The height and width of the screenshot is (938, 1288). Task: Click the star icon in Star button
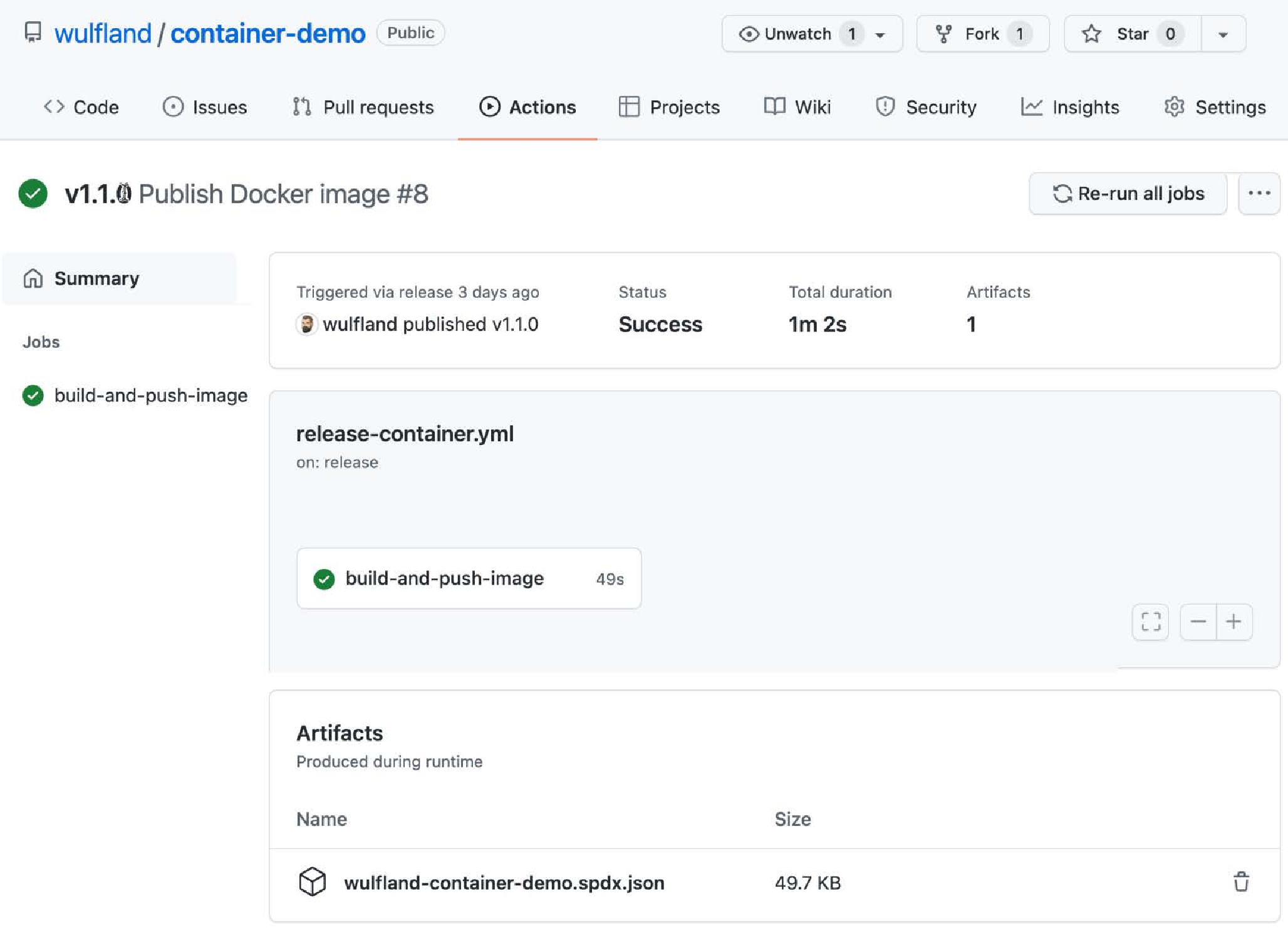(1091, 34)
